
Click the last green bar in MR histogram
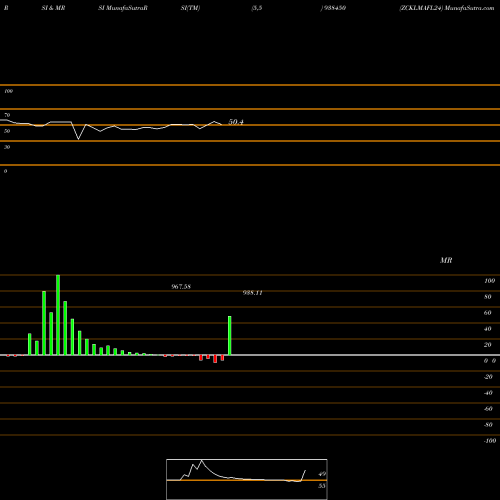(x=230, y=336)
